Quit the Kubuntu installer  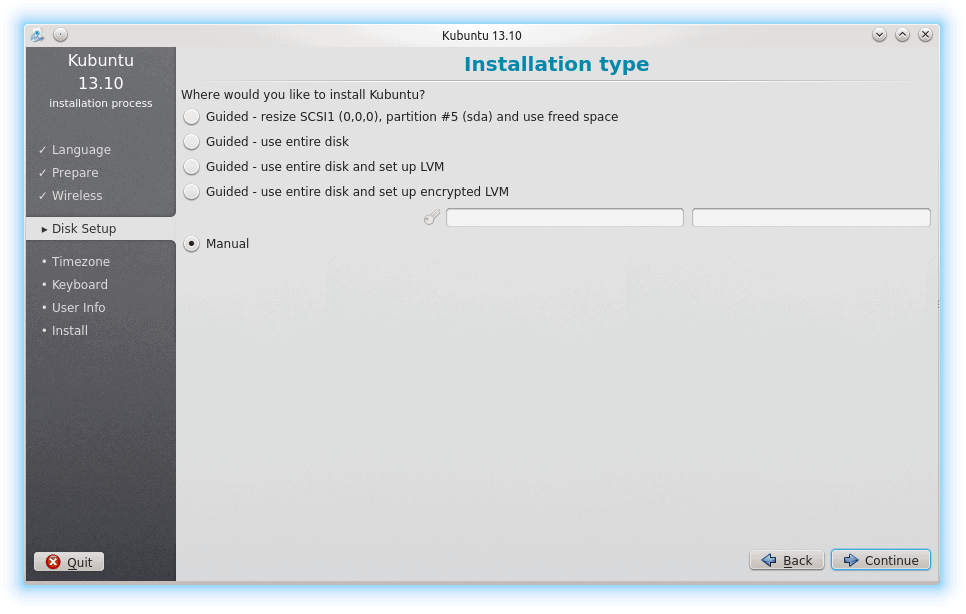[69, 562]
